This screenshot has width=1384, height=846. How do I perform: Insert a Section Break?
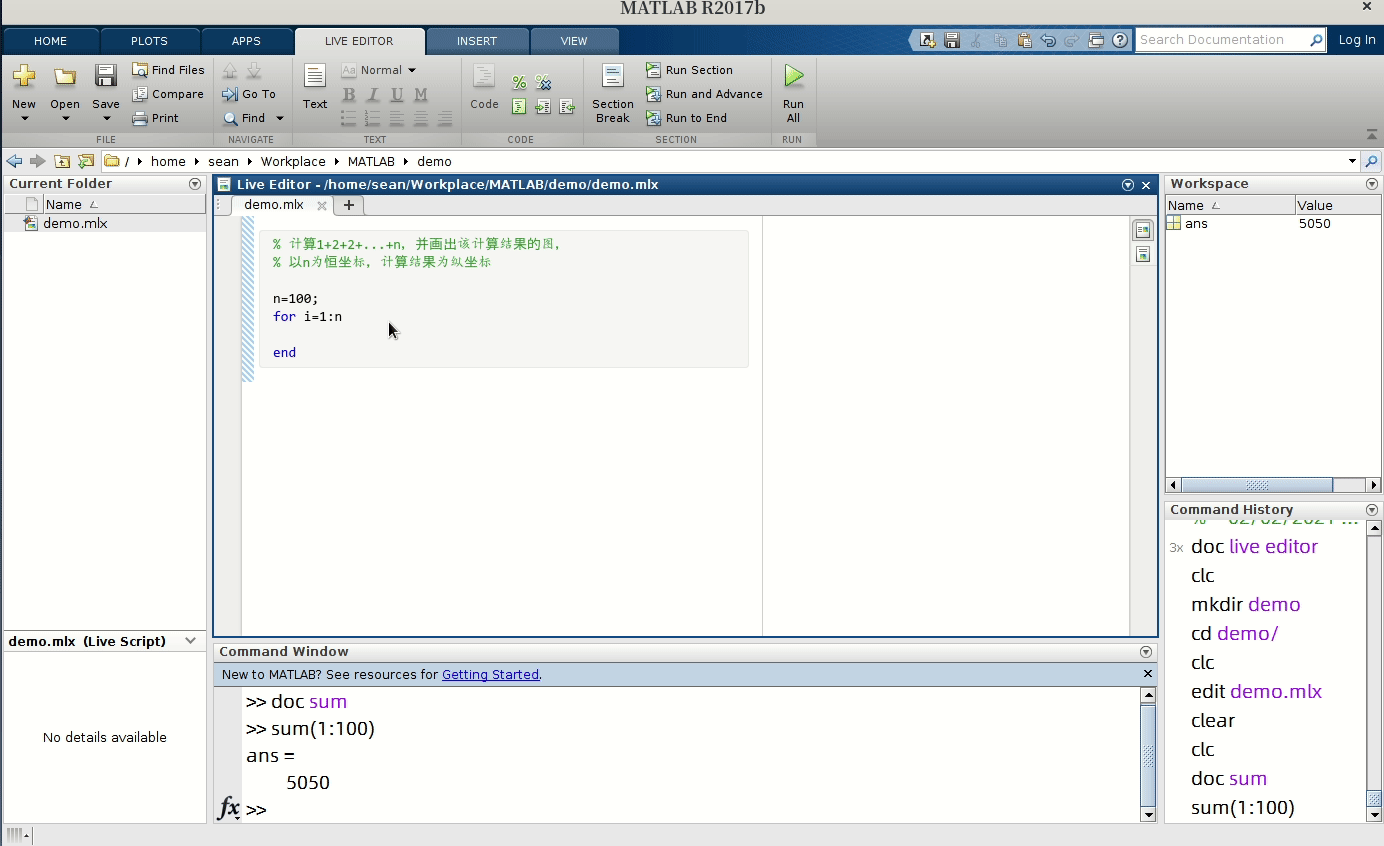(613, 93)
